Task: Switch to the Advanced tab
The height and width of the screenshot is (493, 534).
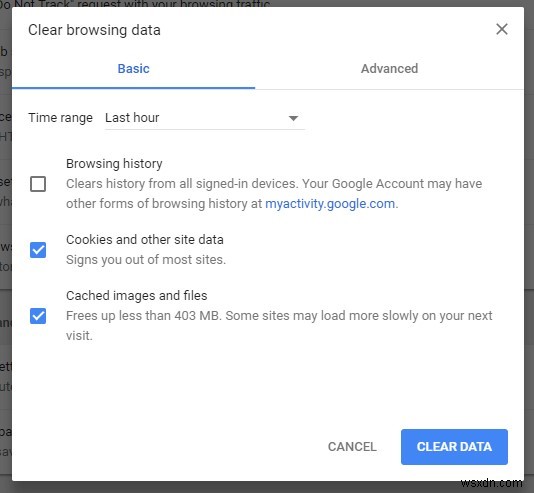Action: tap(389, 69)
